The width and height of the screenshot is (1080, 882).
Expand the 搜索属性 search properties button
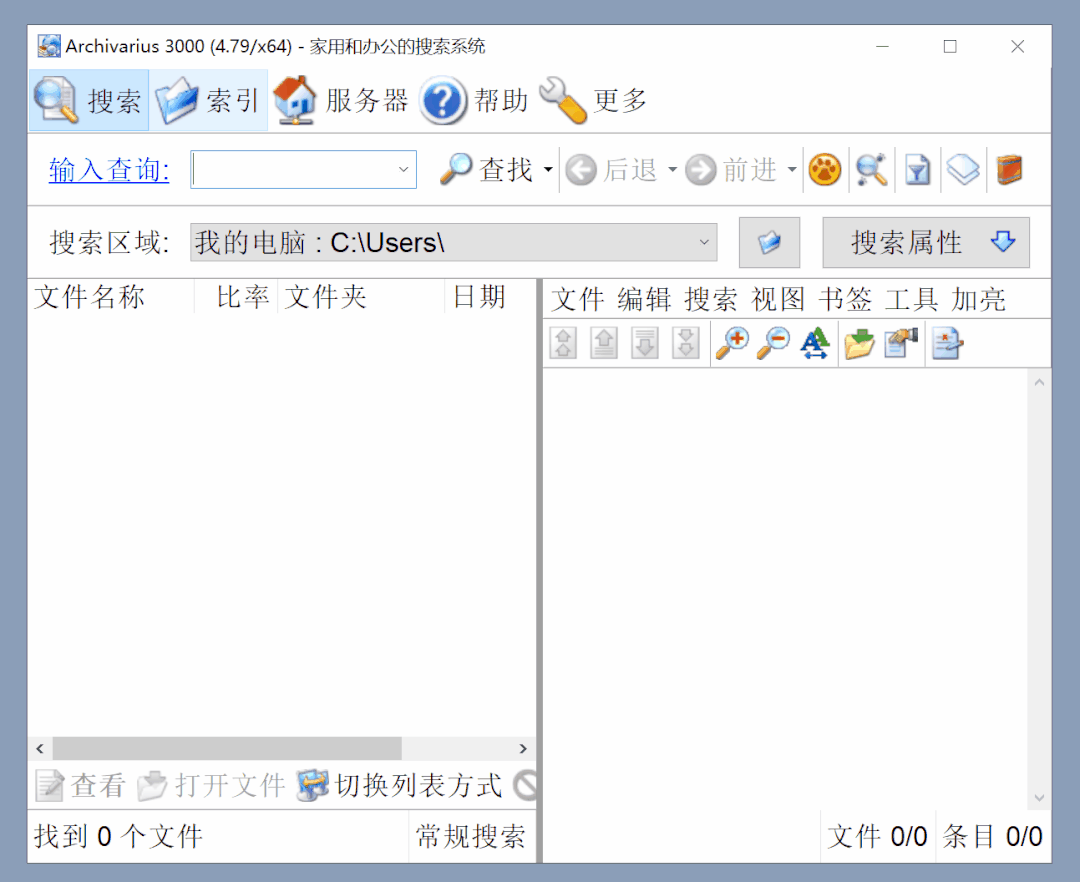pyautogui.click(x=926, y=242)
